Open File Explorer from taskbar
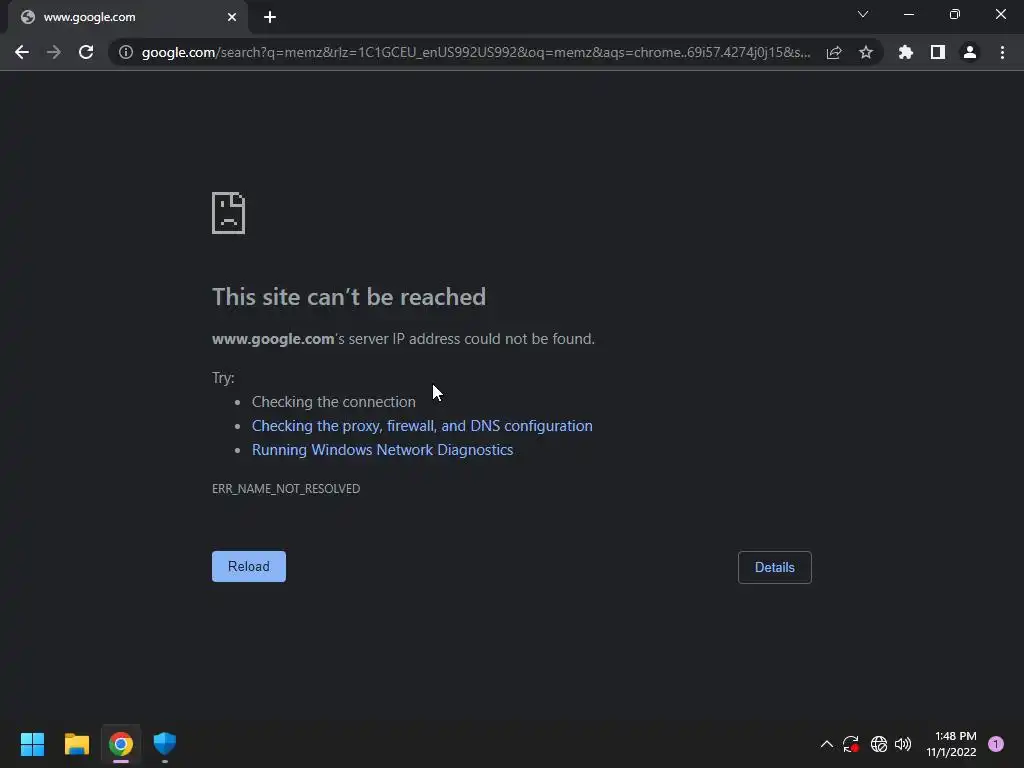Screen dimensions: 1024x768 click(76, 744)
